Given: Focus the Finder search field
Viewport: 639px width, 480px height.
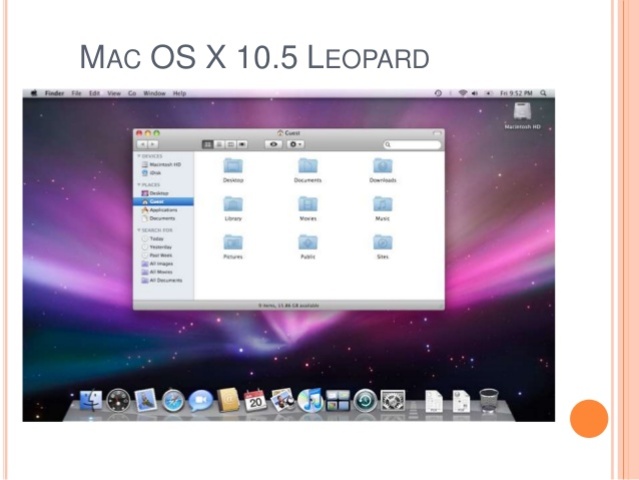Looking at the screenshot, I should pyautogui.click(x=412, y=145).
